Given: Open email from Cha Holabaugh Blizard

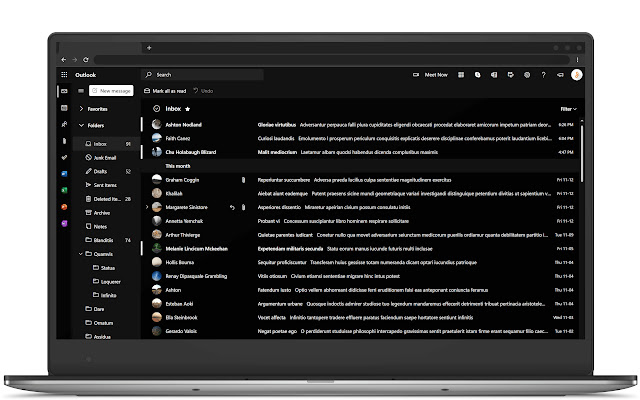Looking at the screenshot, I should pyautogui.click(x=361, y=152).
